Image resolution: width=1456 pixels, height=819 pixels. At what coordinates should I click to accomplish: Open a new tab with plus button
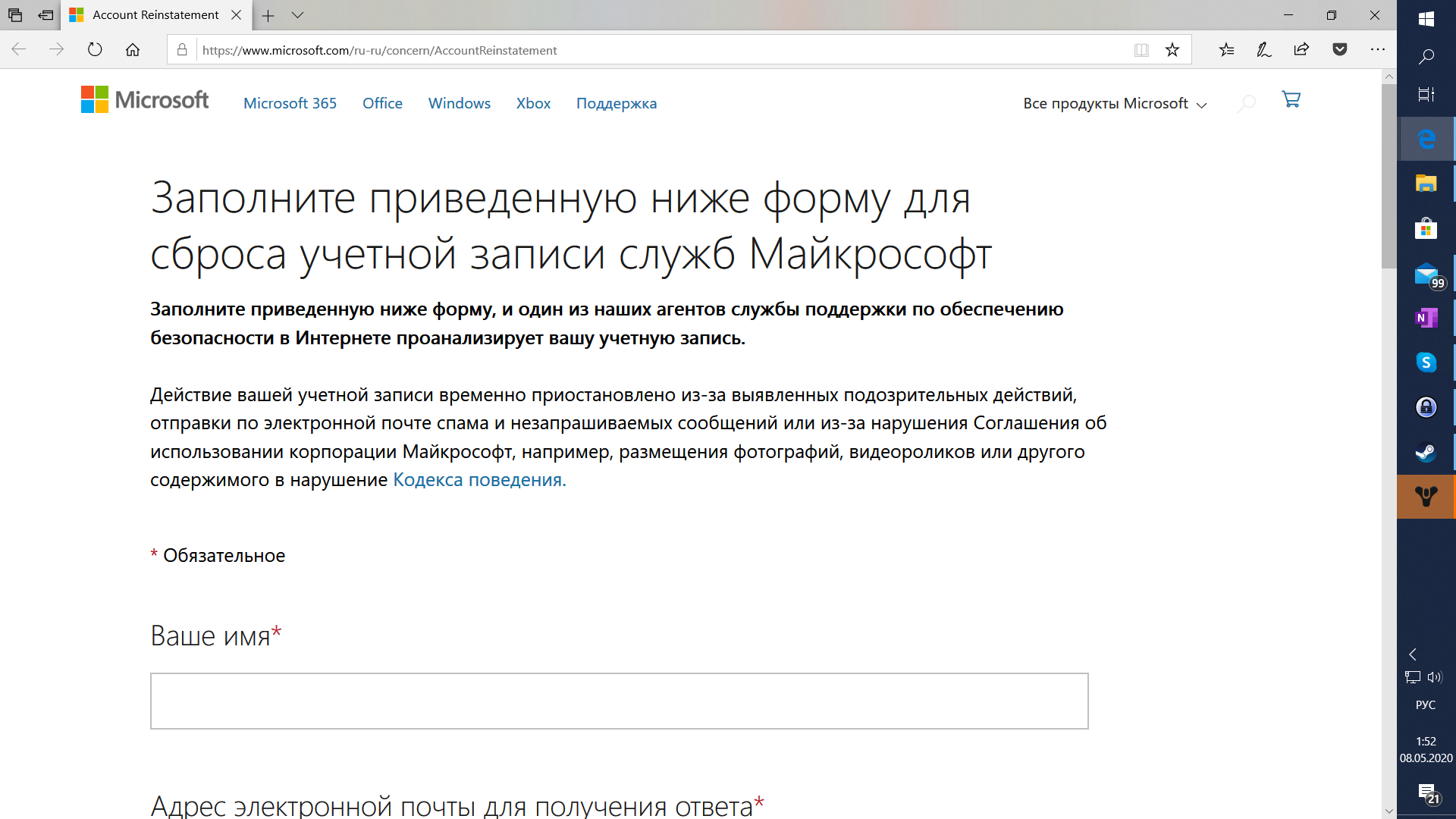coord(268,15)
